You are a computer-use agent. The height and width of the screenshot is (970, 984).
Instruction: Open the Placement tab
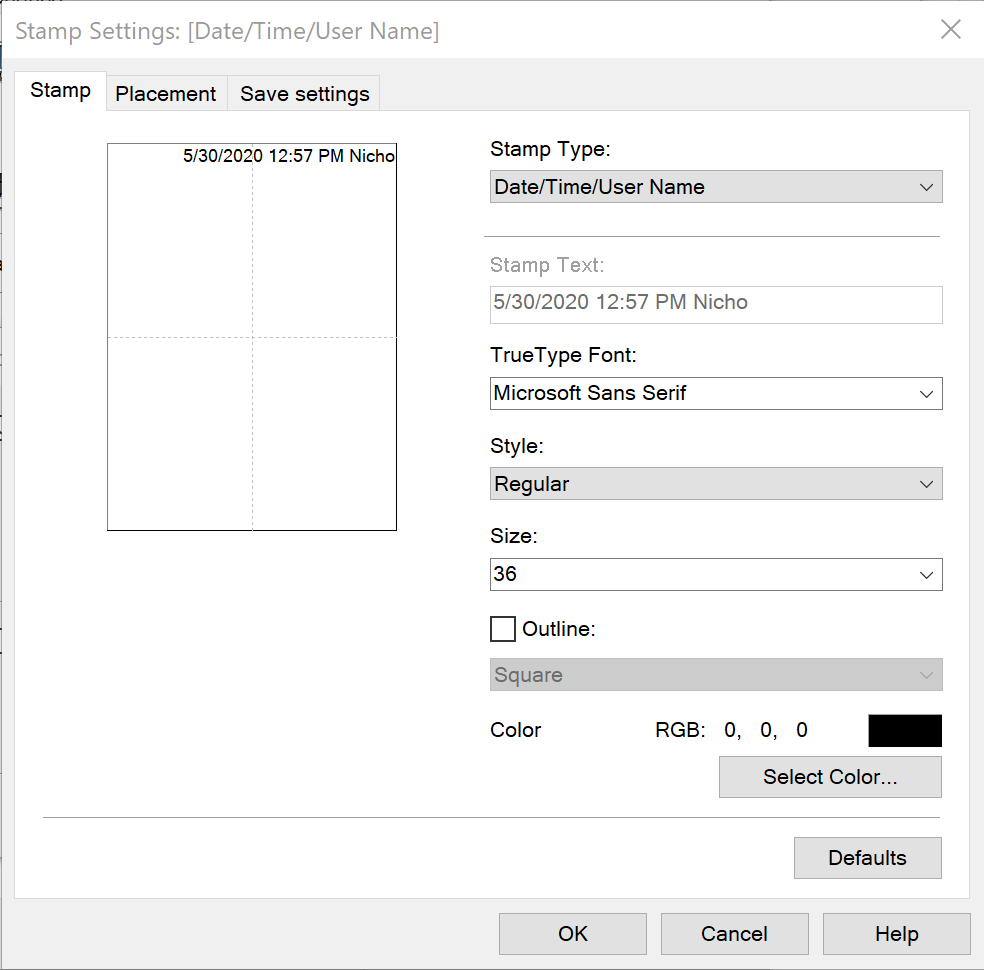pos(166,94)
